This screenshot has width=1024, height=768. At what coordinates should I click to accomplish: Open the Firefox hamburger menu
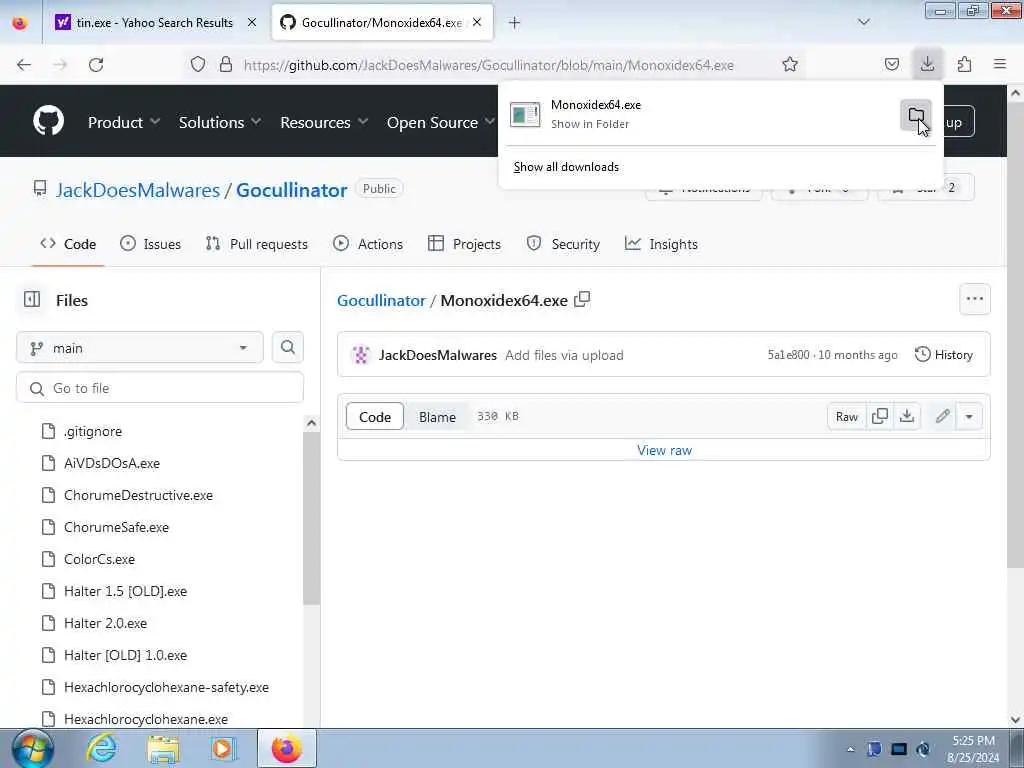coord(999,64)
